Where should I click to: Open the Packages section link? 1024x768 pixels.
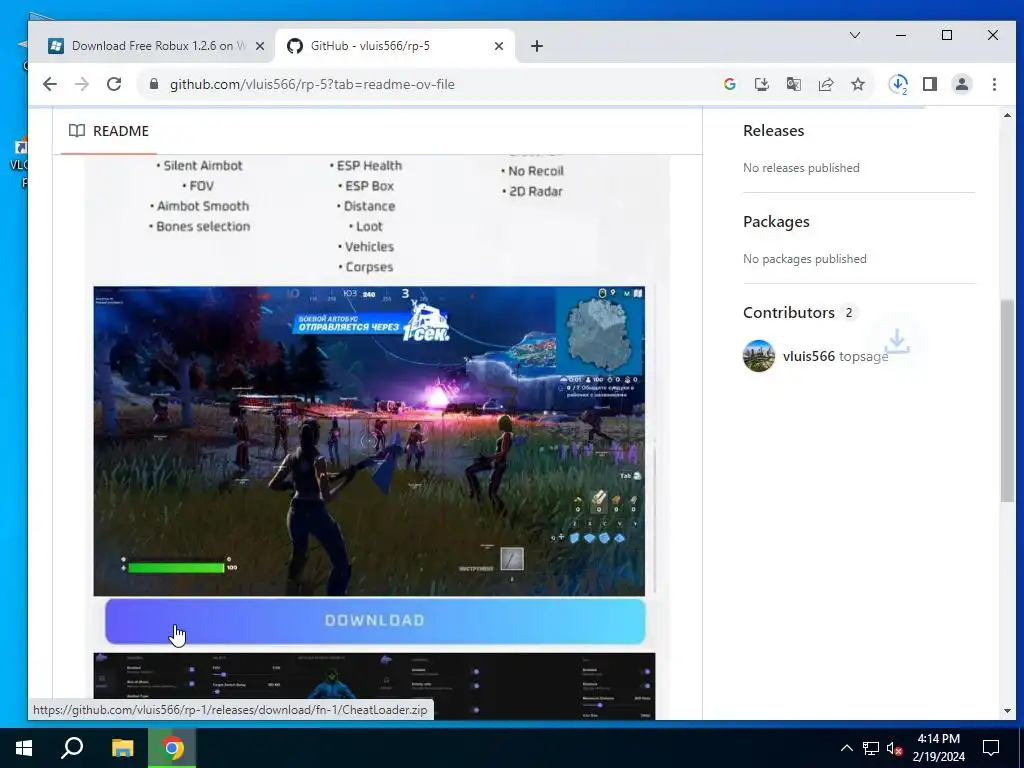tap(776, 221)
